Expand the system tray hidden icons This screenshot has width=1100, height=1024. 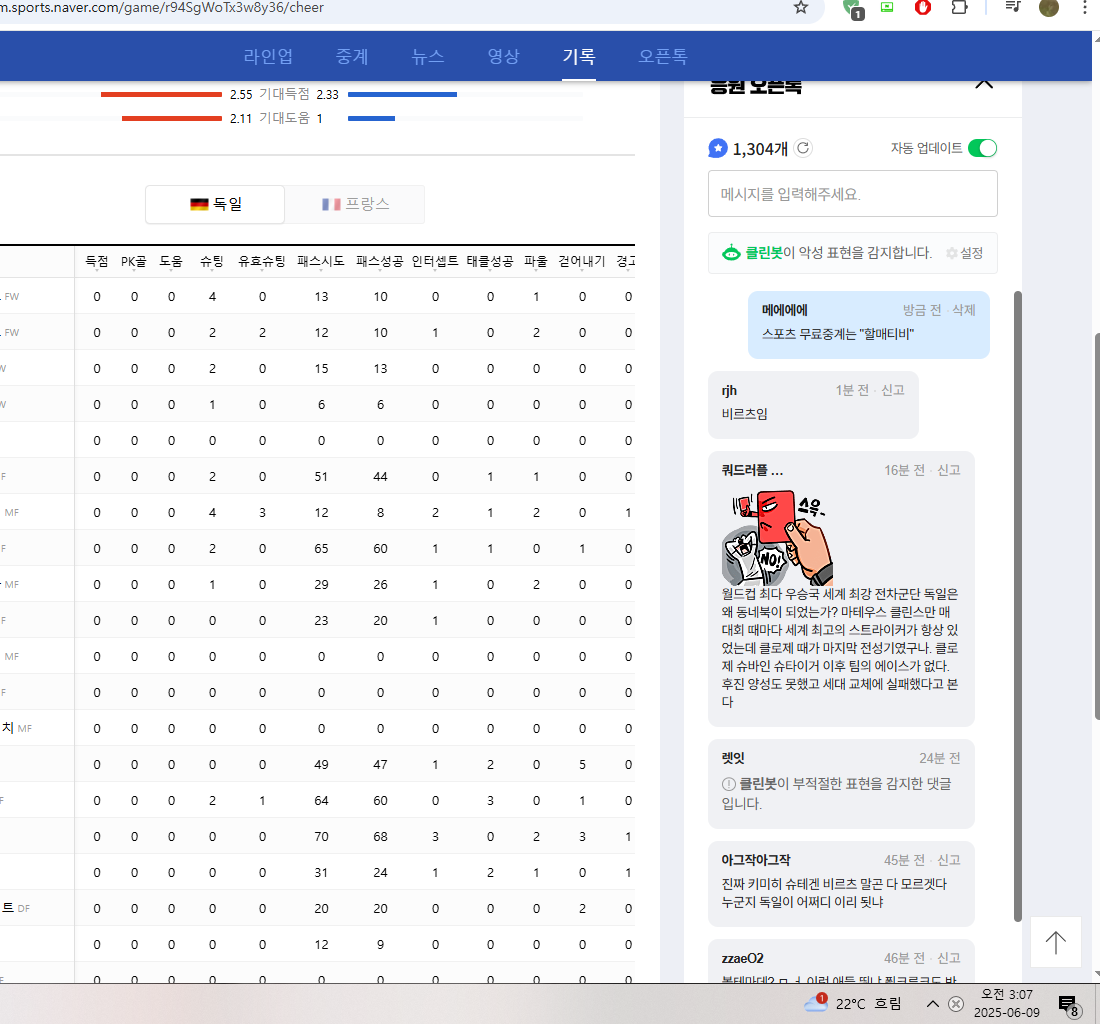click(932, 1004)
